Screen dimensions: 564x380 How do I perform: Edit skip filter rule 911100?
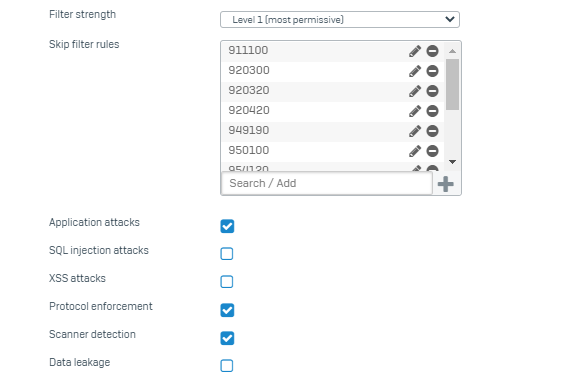[x=415, y=51]
